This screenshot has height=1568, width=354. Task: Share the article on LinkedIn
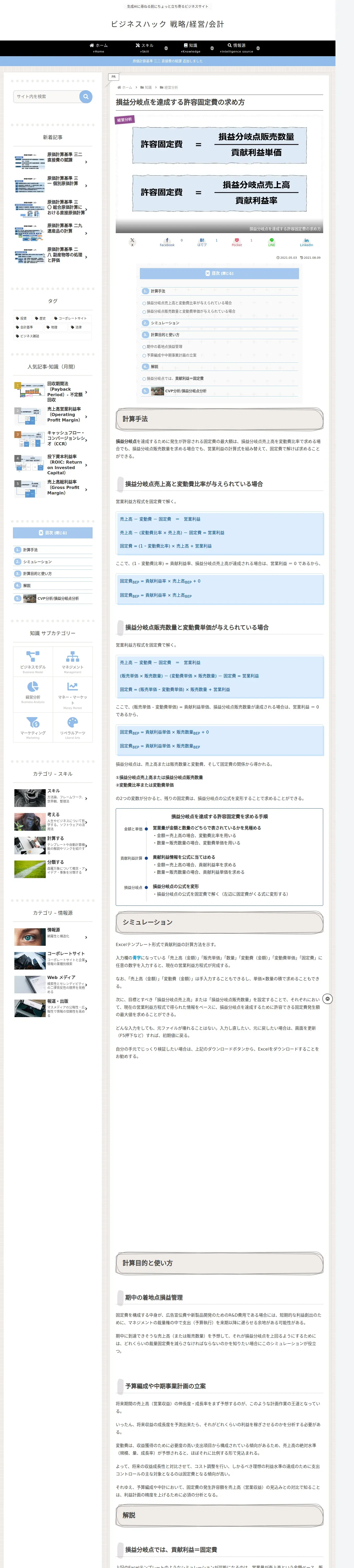(x=306, y=242)
